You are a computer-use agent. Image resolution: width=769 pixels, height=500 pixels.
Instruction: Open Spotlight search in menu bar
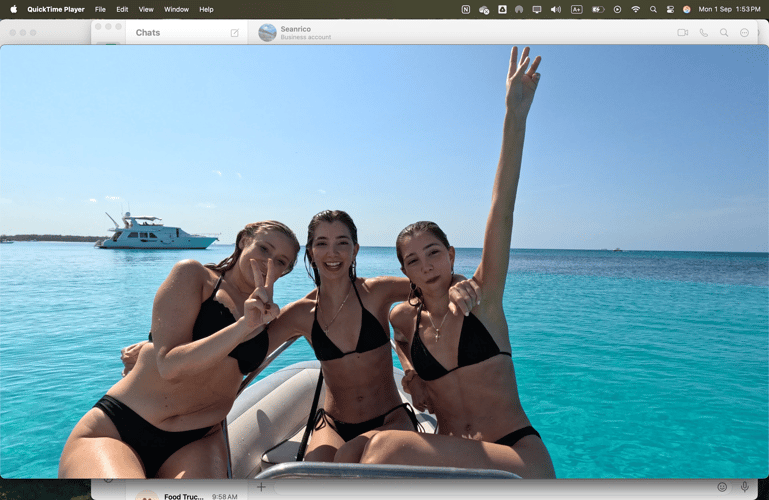point(653,9)
